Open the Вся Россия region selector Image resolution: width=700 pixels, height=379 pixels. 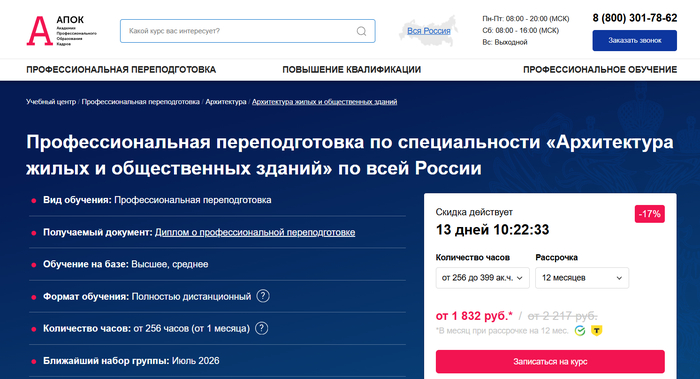point(429,31)
